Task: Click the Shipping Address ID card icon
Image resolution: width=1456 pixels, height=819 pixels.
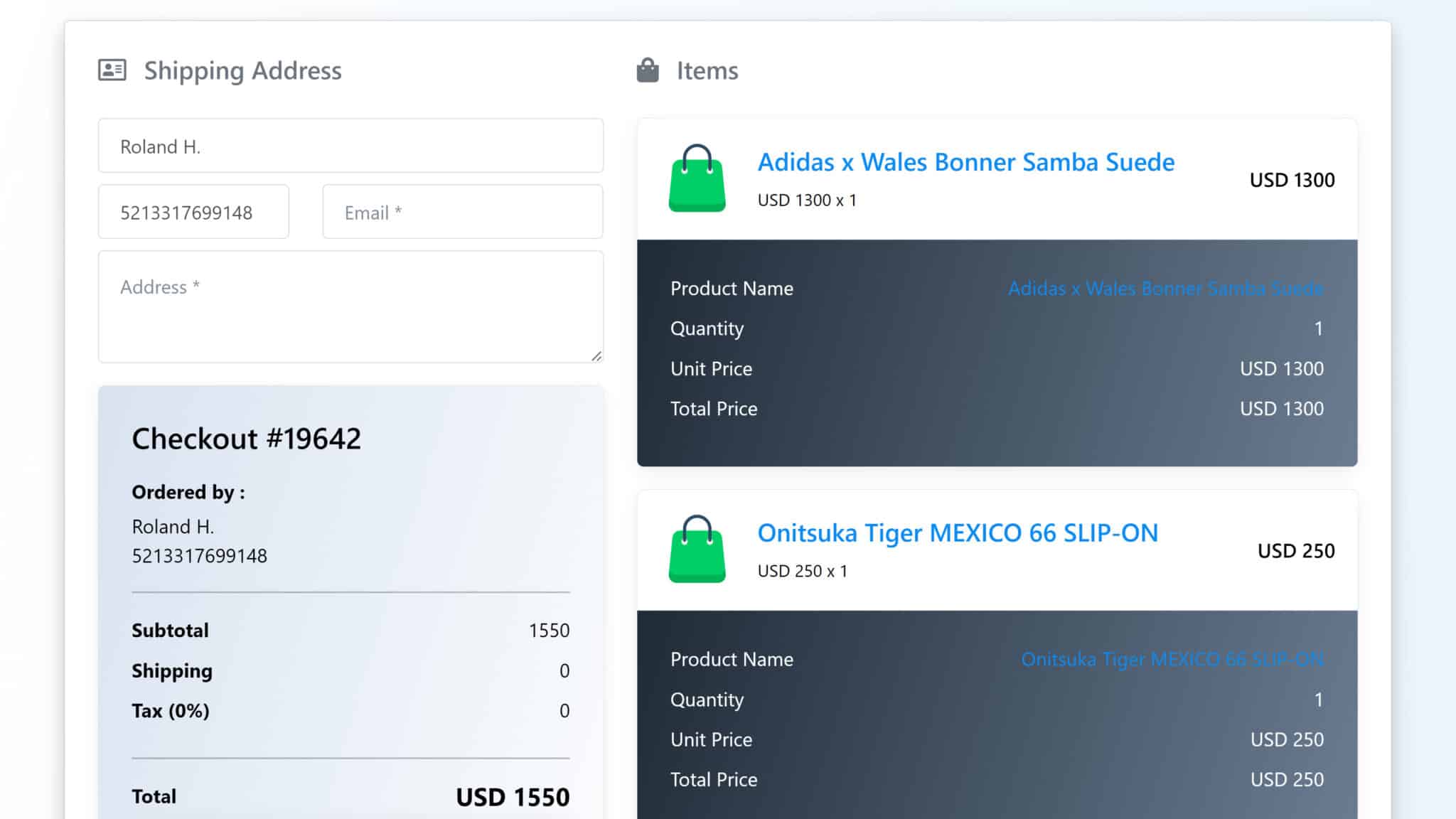Action: (112, 70)
